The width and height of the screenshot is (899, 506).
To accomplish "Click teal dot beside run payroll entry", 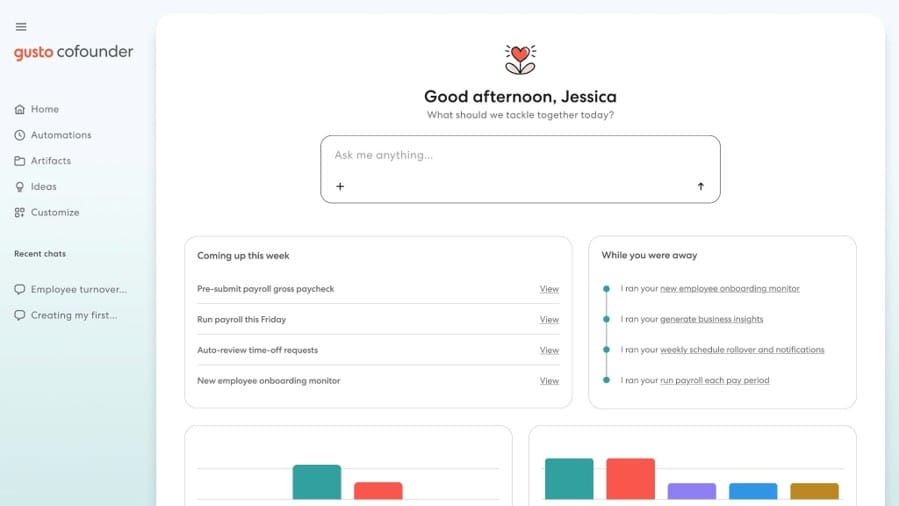I will tap(606, 380).
